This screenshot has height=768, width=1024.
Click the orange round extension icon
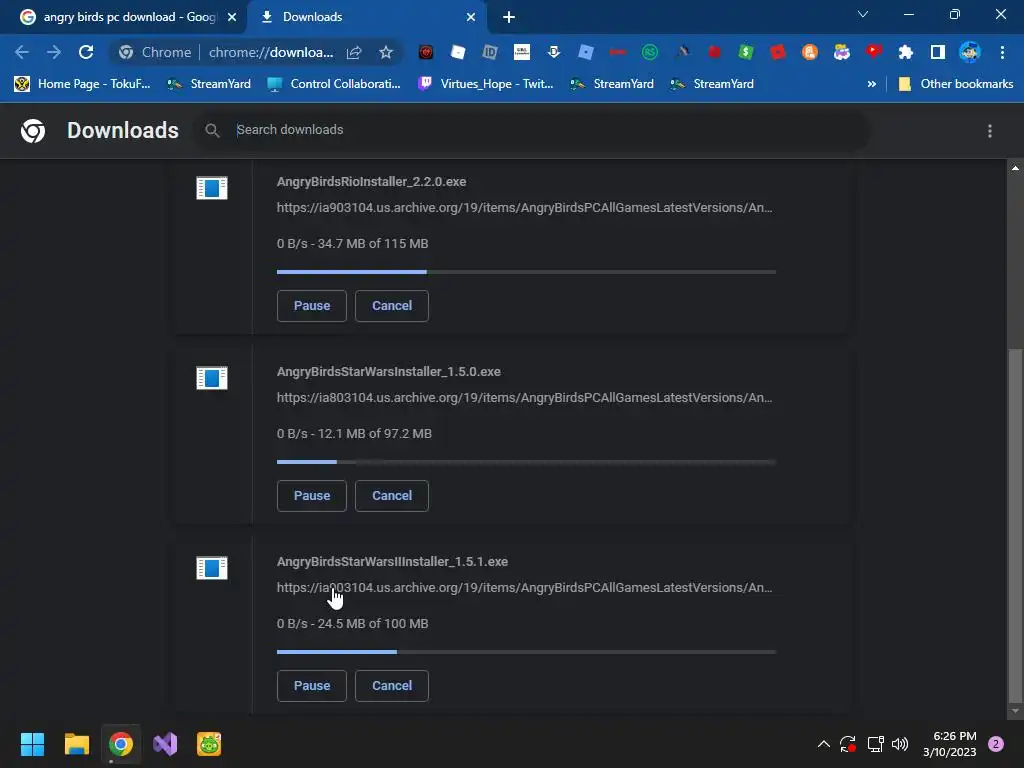click(810, 52)
